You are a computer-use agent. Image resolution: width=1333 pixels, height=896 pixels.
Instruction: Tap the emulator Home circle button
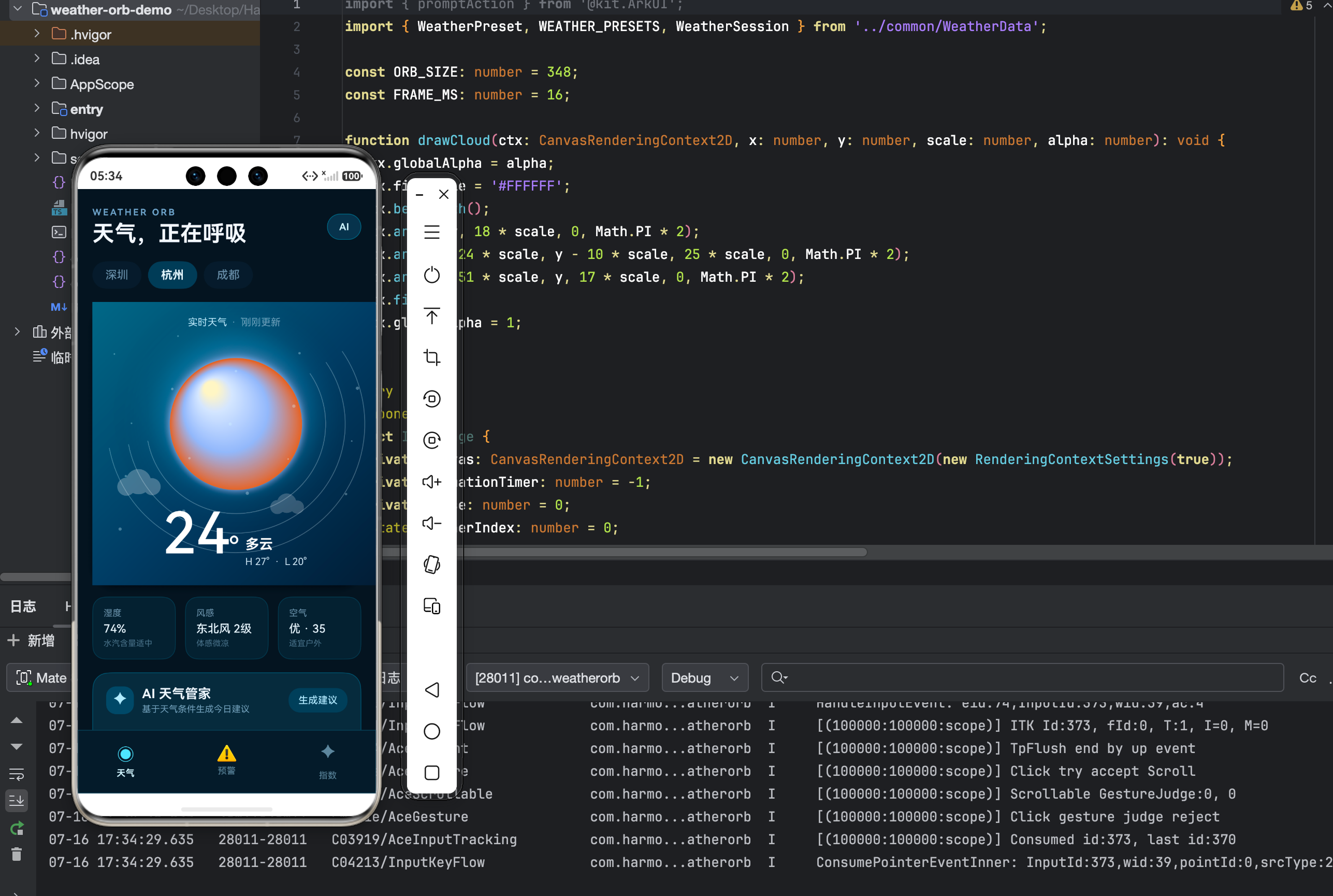coord(432,731)
